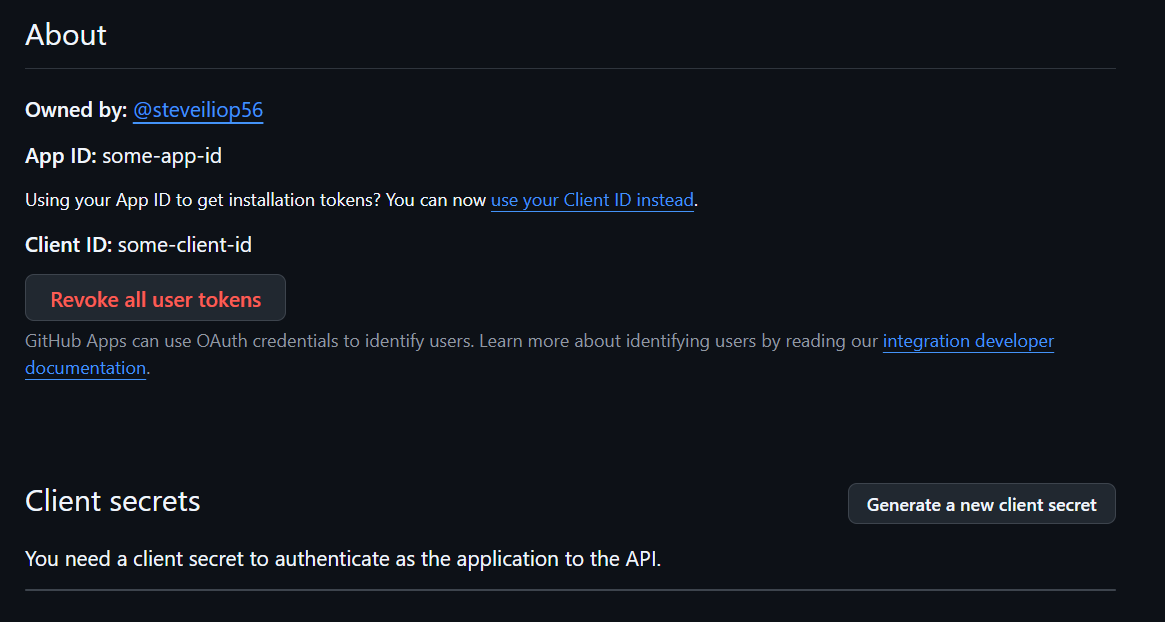Click the installation tokens hint sentence
The width and height of the screenshot is (1165, 622).
point(255,200)
